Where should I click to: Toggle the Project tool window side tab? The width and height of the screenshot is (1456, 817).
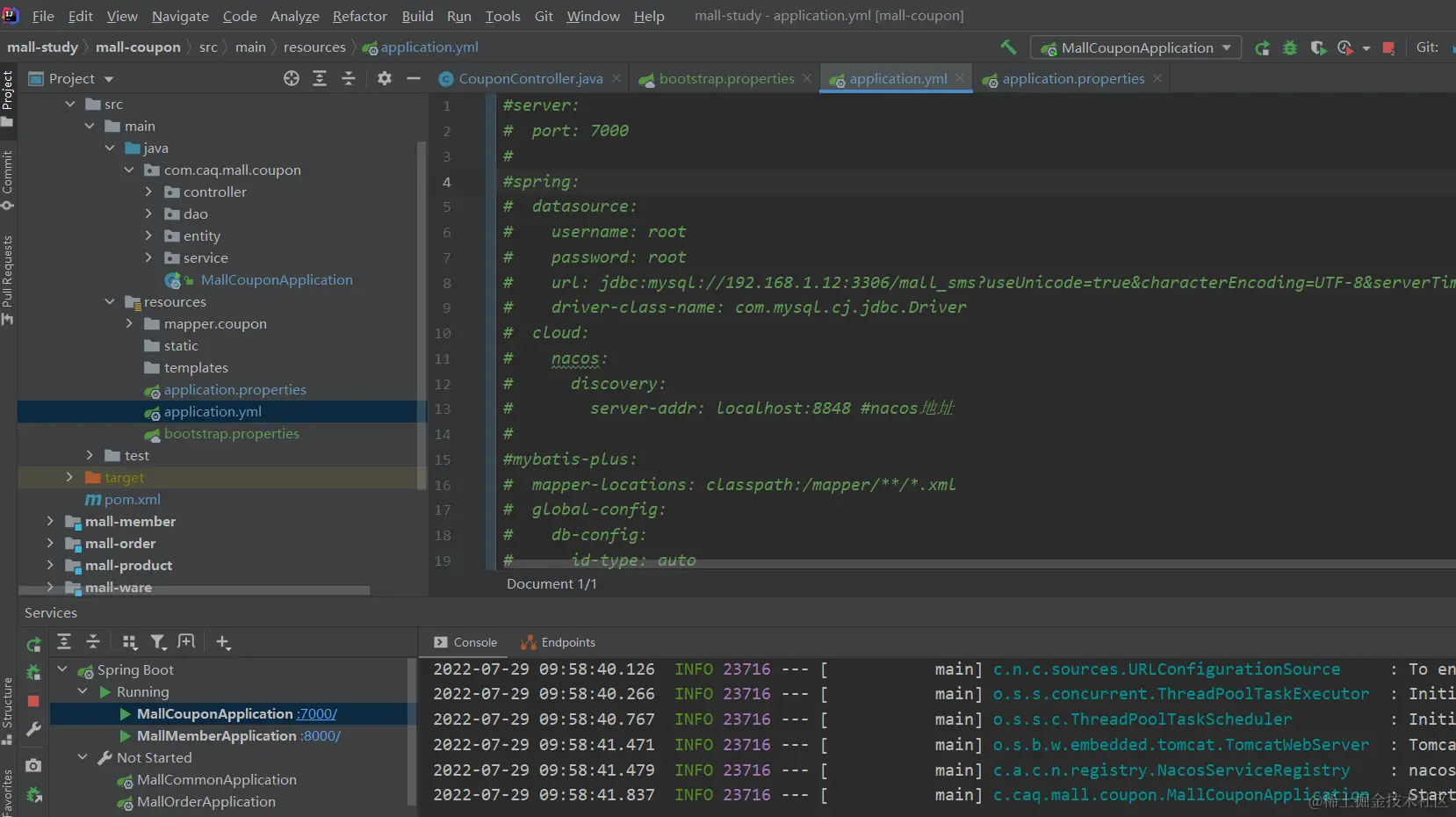point(8,90)
